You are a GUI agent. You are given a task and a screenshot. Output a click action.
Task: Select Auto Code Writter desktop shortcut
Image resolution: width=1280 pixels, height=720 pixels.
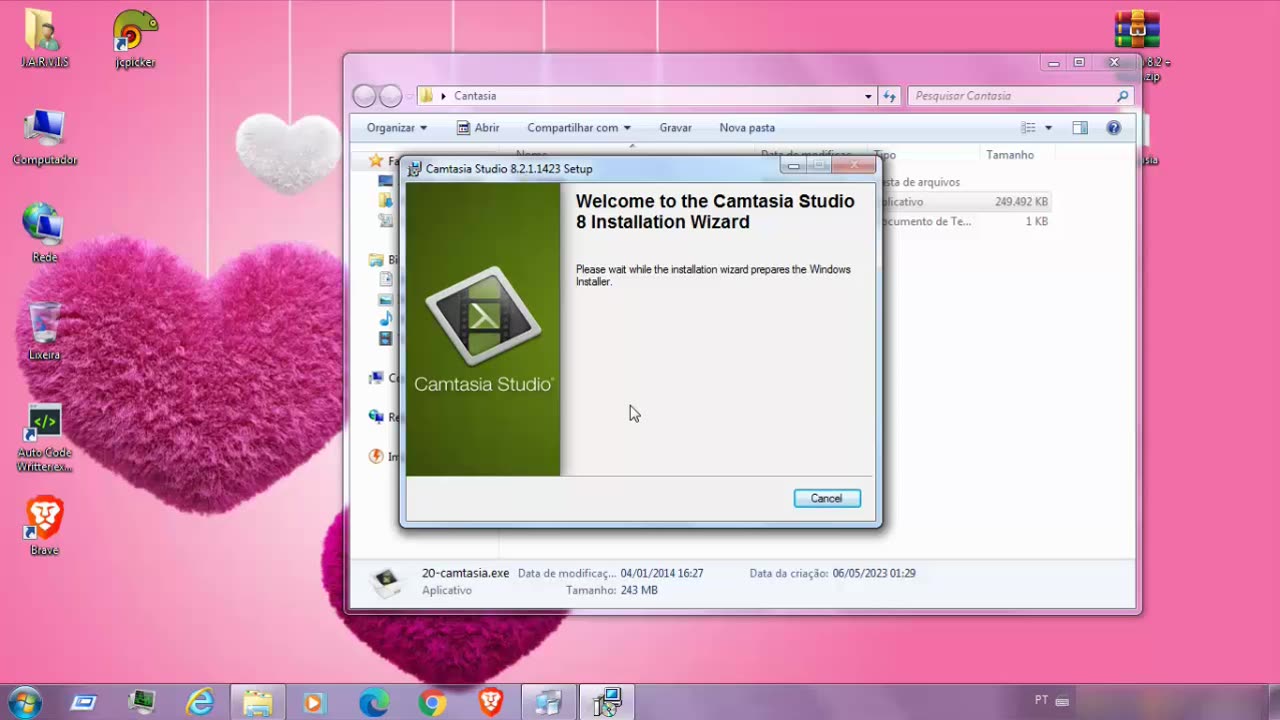pyautogui.click(x=44, y=438)
